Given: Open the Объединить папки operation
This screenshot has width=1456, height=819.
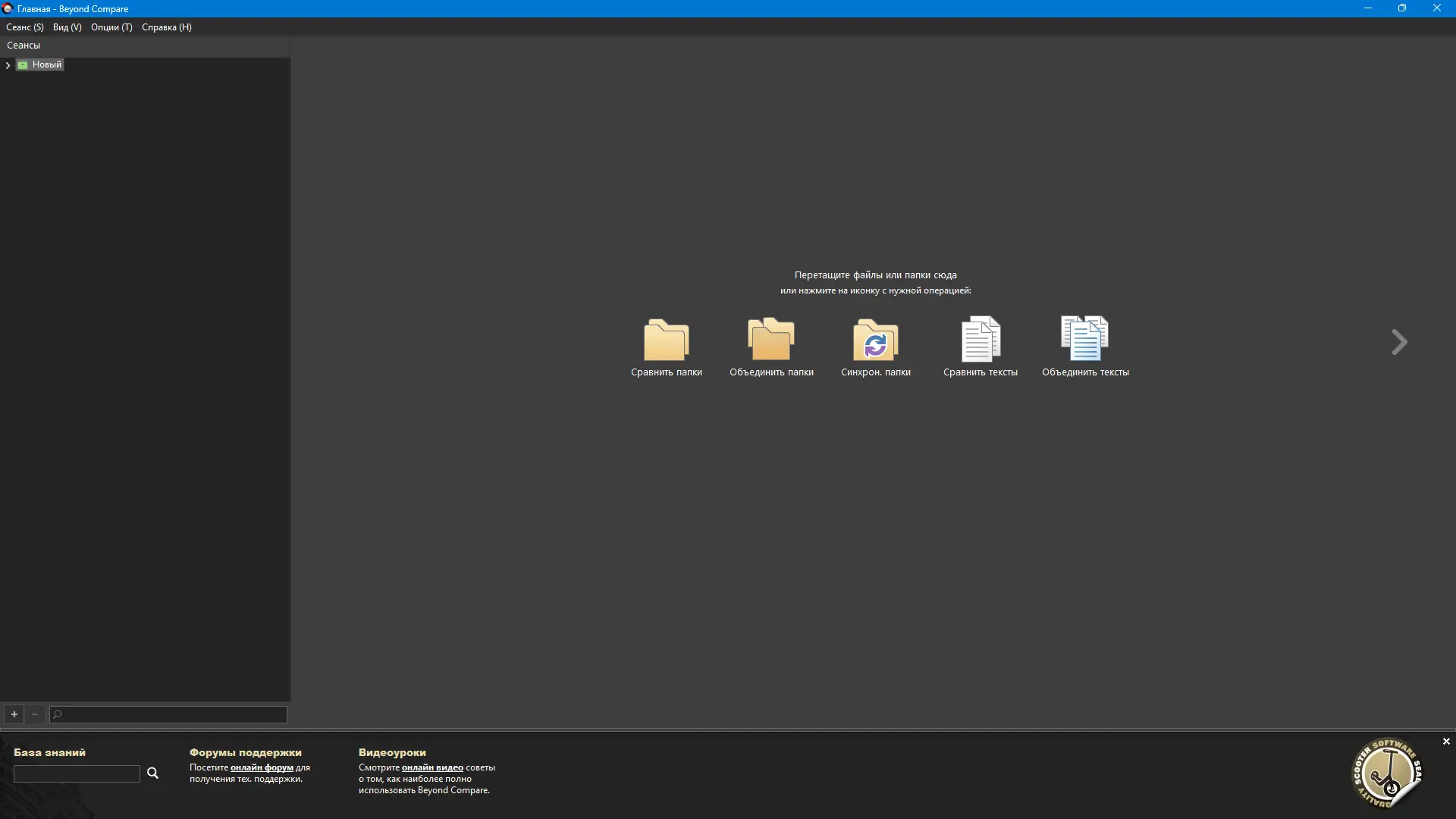Looking at the screenshot, I should pyautogui.click(x=771, y=340).
